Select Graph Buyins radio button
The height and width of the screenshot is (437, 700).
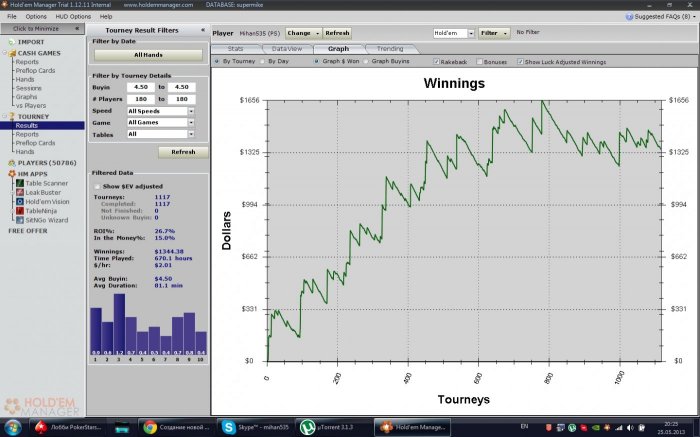click(x=366, y=61)
